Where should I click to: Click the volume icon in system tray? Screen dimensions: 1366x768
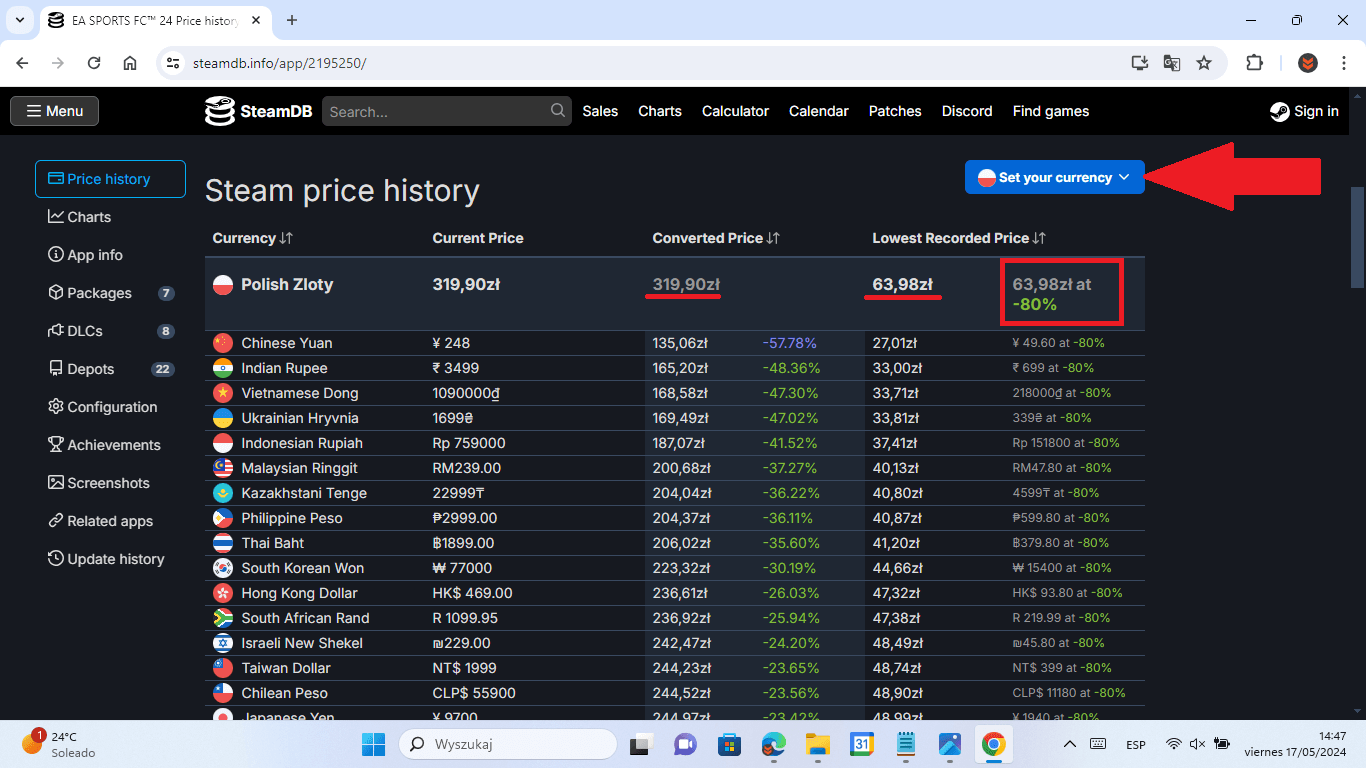(1197, 744)
